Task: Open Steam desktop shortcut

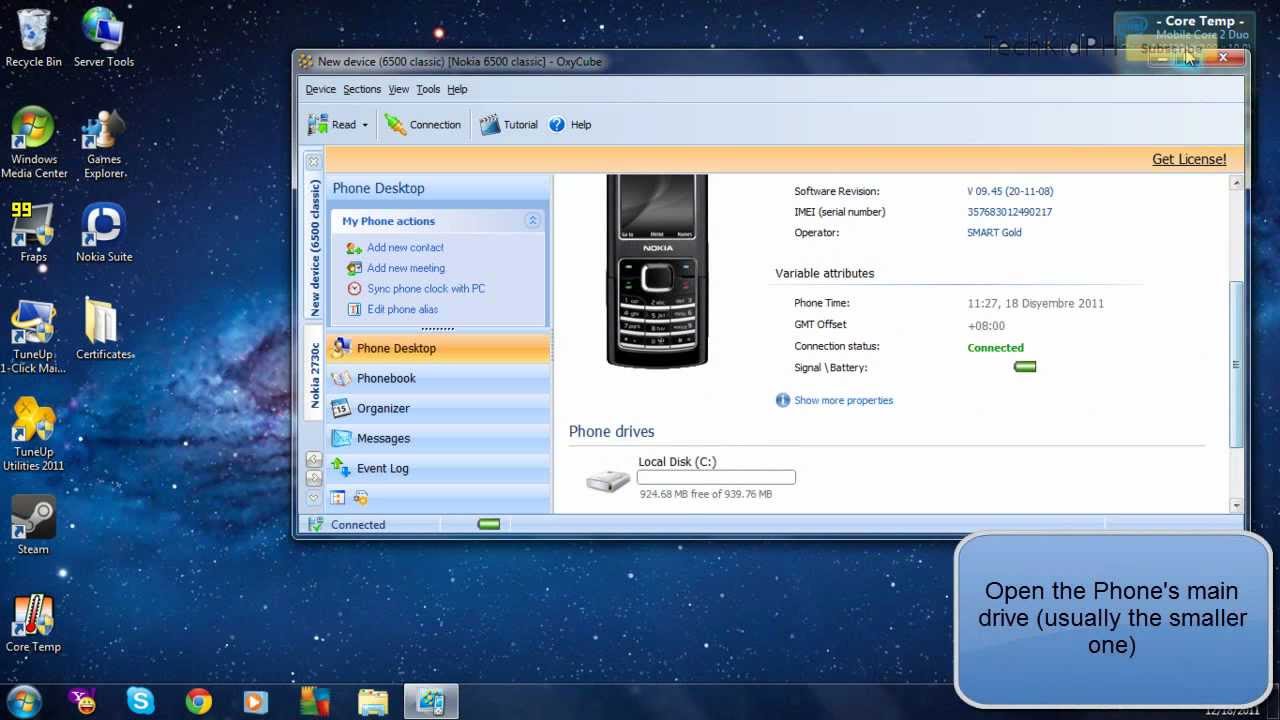Action: 33,525
